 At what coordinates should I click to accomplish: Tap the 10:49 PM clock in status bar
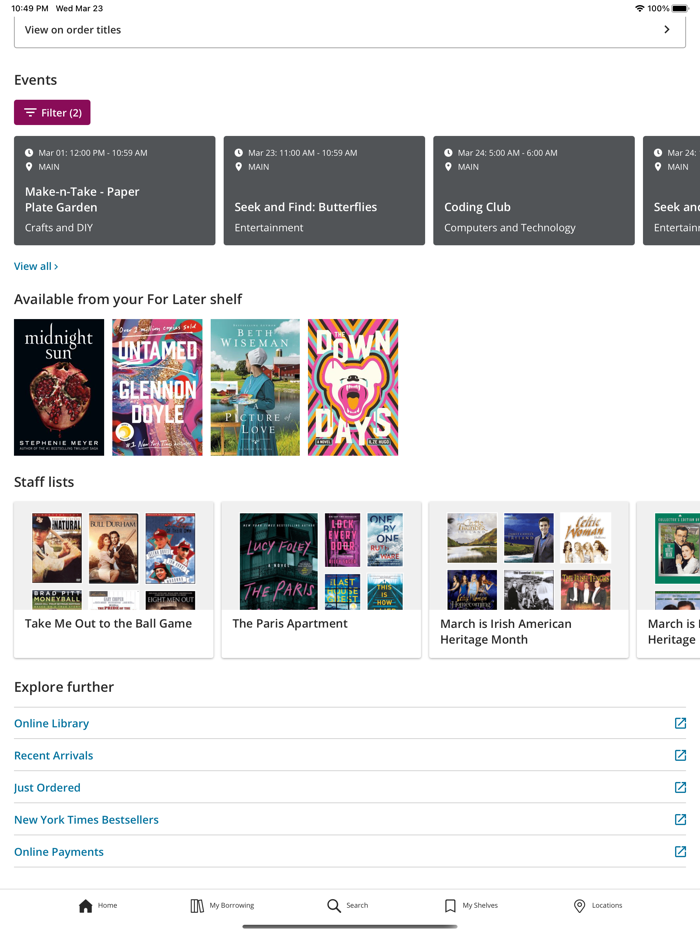coord(30,8)
